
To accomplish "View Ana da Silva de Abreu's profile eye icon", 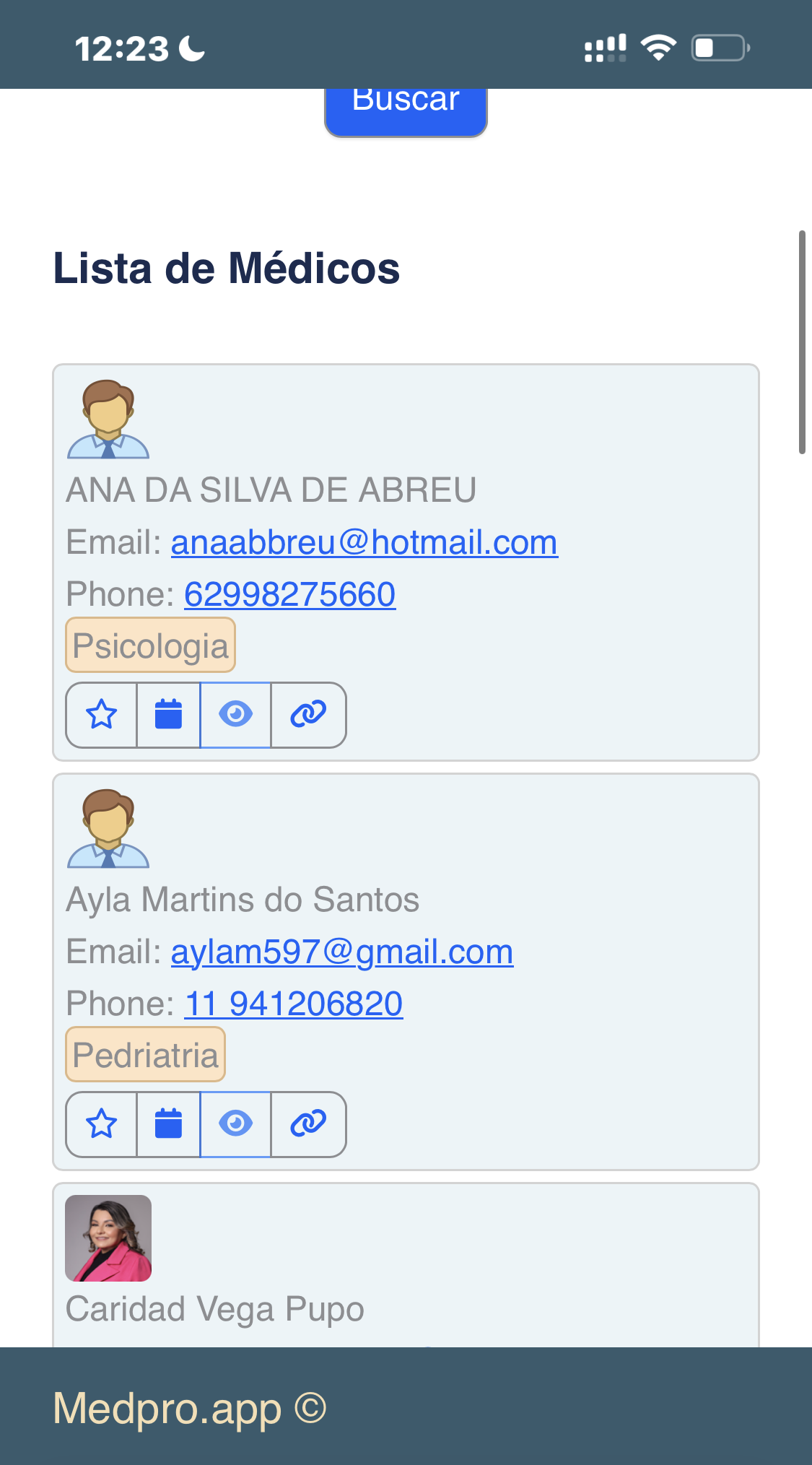I will pyautogui.click(x=235, y=715).
